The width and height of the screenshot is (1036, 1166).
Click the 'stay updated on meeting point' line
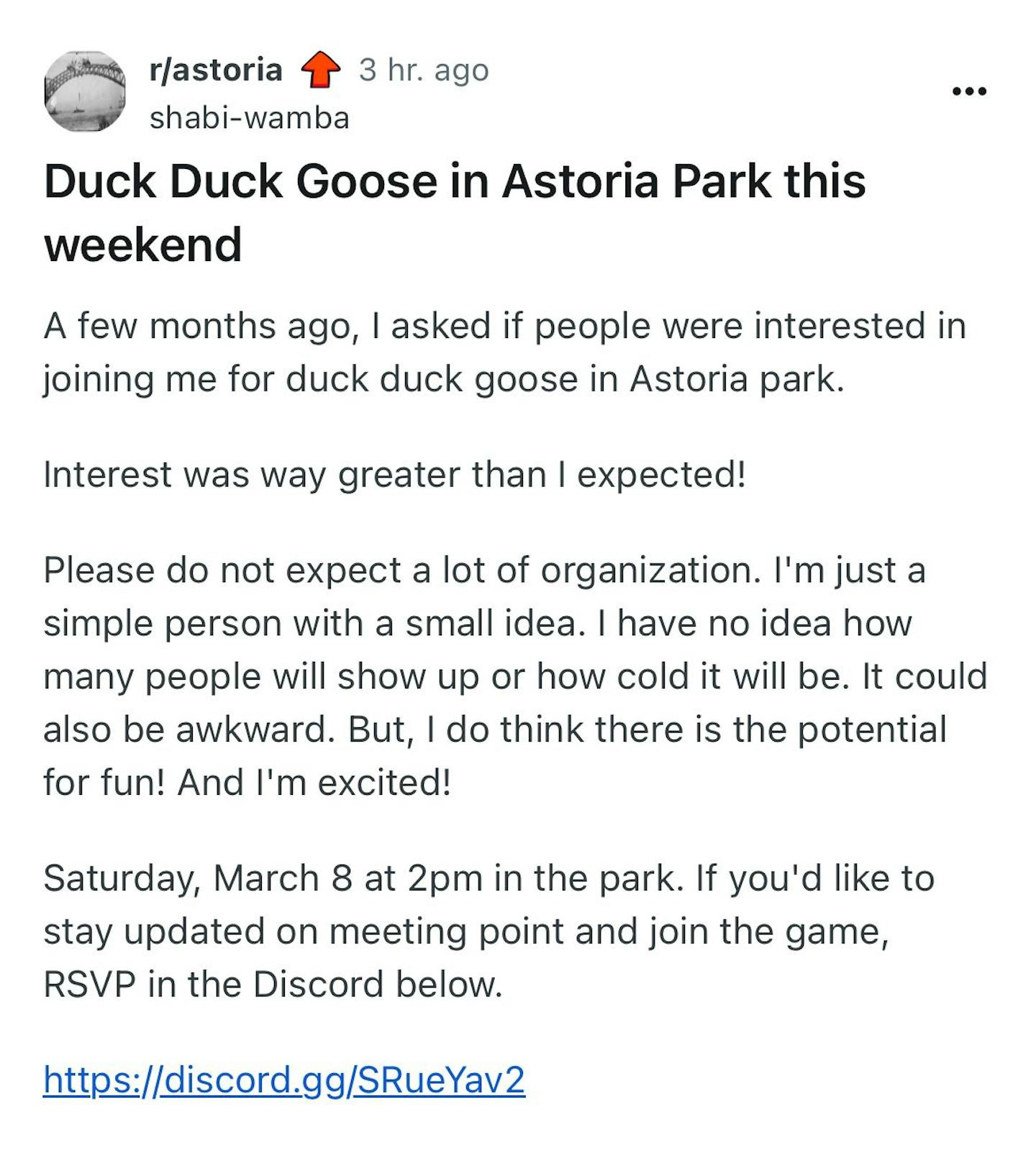(466, 932)
